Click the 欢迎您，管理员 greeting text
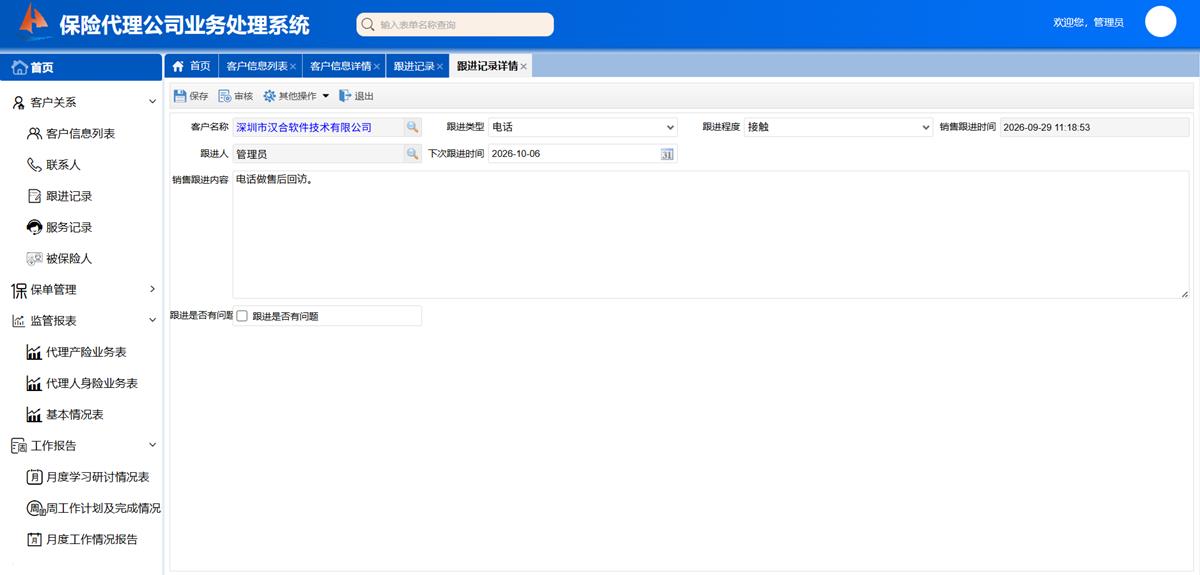1200x575 pixels. pos(1088,22)
